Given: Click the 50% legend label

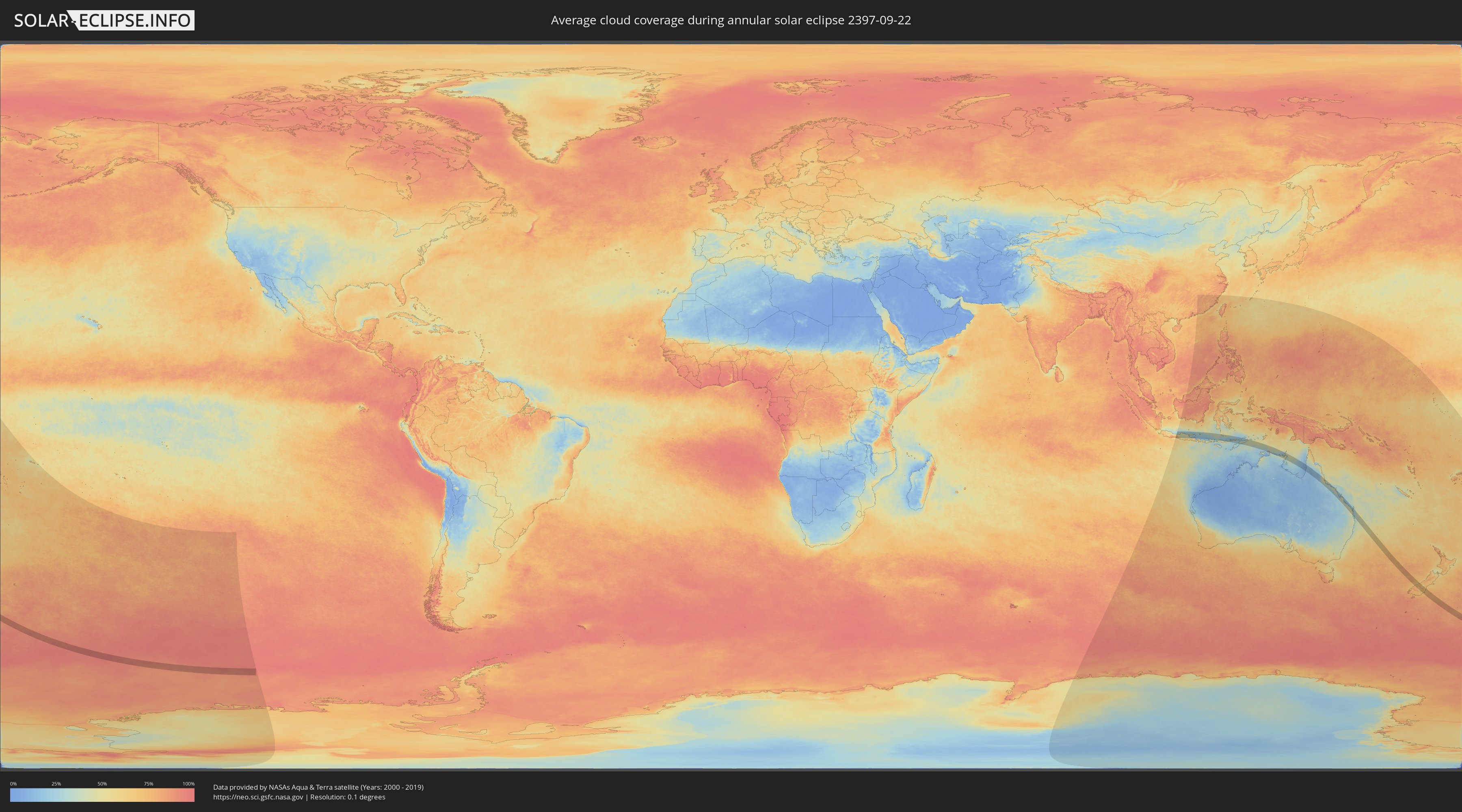Looking at the screenshot, I should [102, 784].
